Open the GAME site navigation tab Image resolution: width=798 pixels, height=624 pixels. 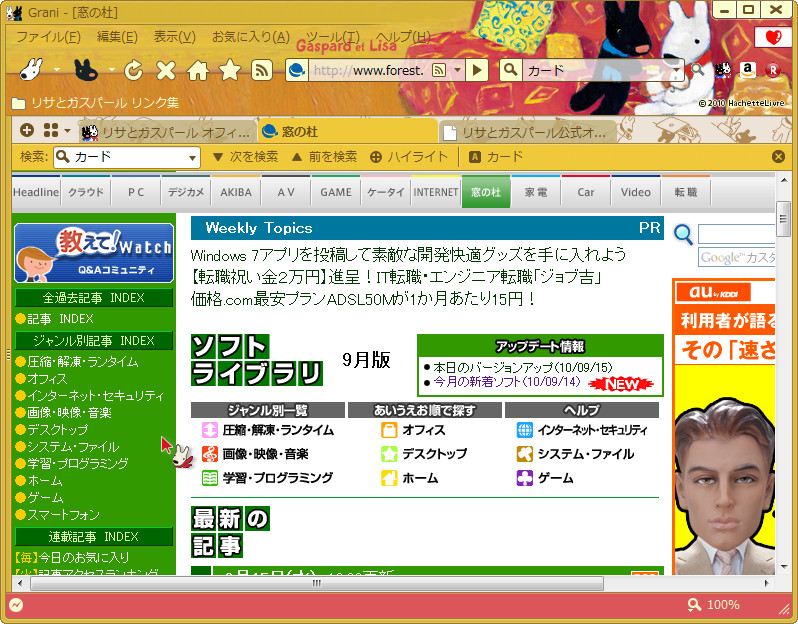pos(336,192)
